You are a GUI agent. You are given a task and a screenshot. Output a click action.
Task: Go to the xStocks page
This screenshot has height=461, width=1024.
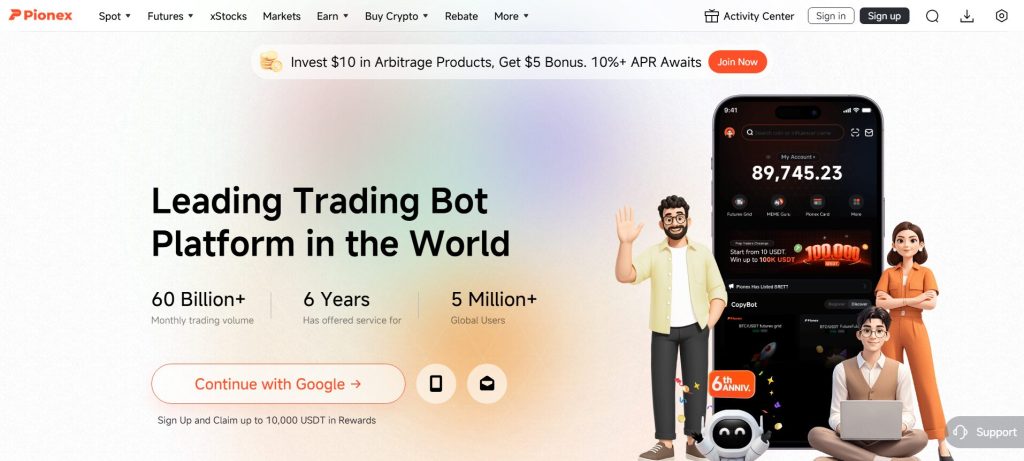tap(229, 16)
